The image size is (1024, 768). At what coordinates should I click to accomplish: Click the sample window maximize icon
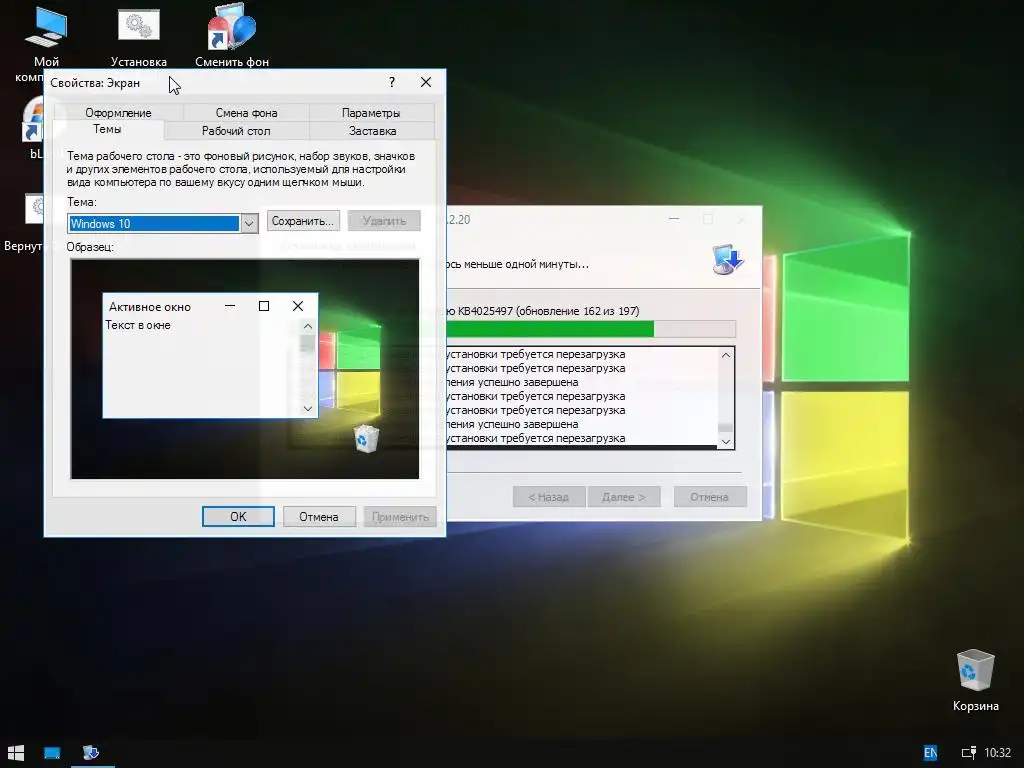(x=264, y=306)
